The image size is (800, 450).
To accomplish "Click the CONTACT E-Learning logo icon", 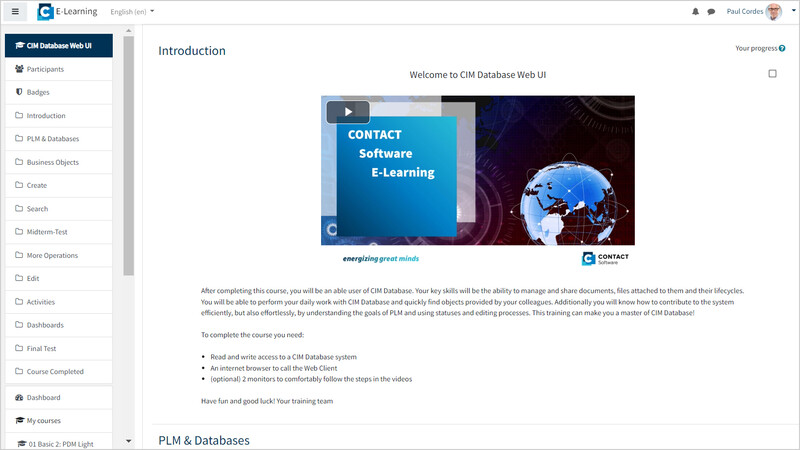I will tap(45, 12).
